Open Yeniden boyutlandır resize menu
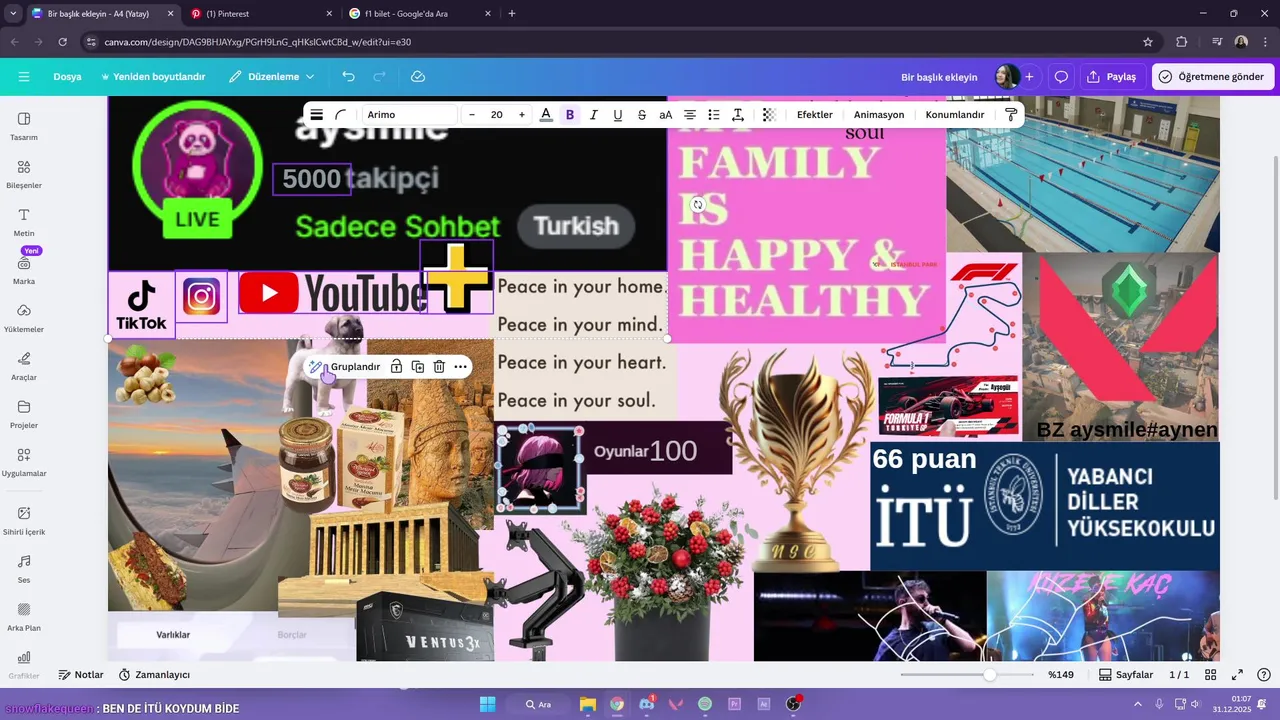Viewport: 1280px width, 720px height. (x=153, y=77)
